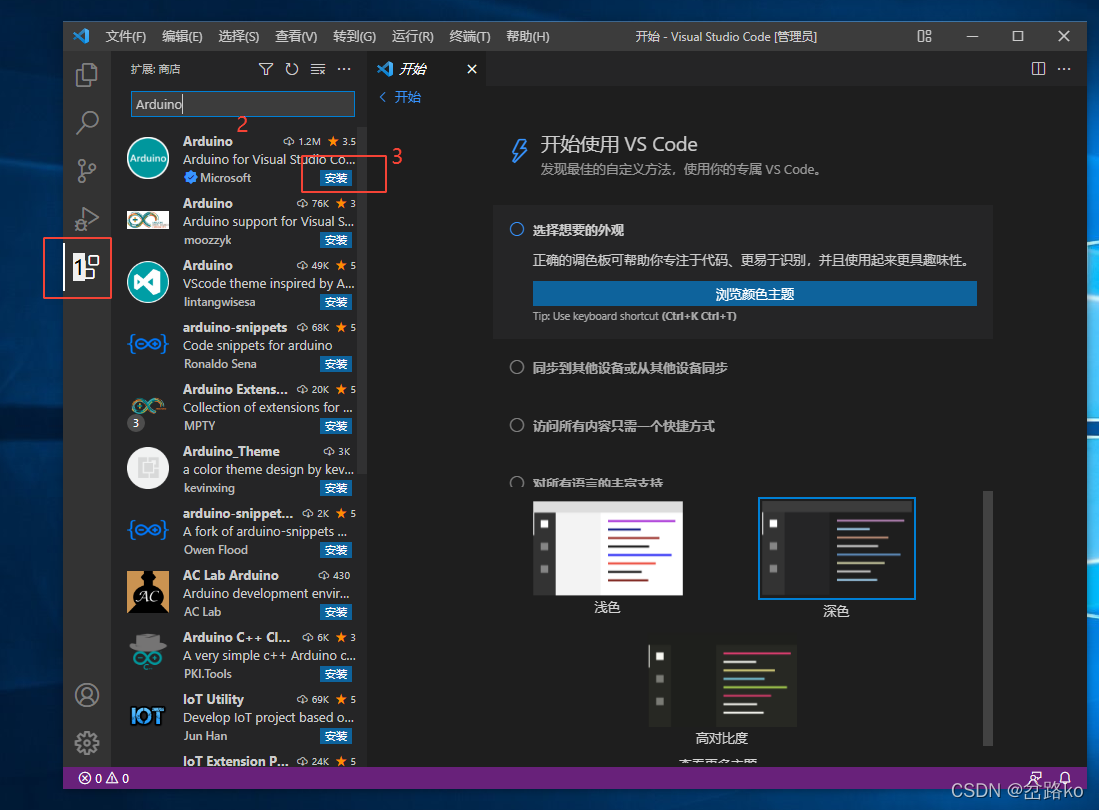Click the extensions search input field
Image resolution: width=1099 pixels, height=810 pixels.
[243, 104]
